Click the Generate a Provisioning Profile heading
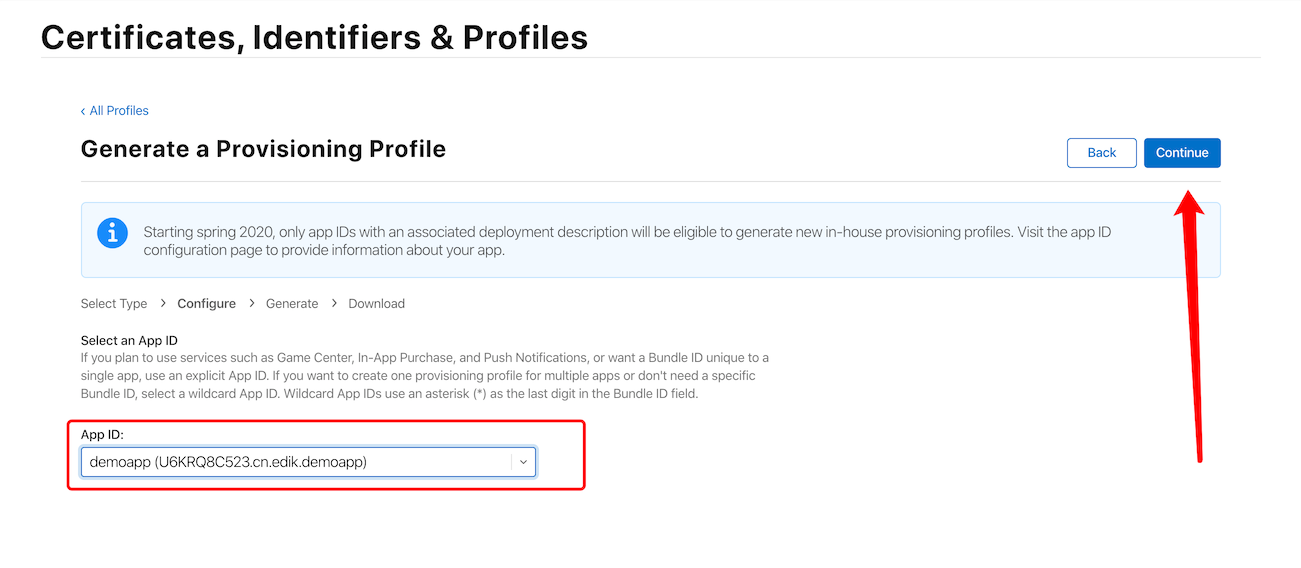Screen dimensions: 1301x568 (x=263, y=149)
